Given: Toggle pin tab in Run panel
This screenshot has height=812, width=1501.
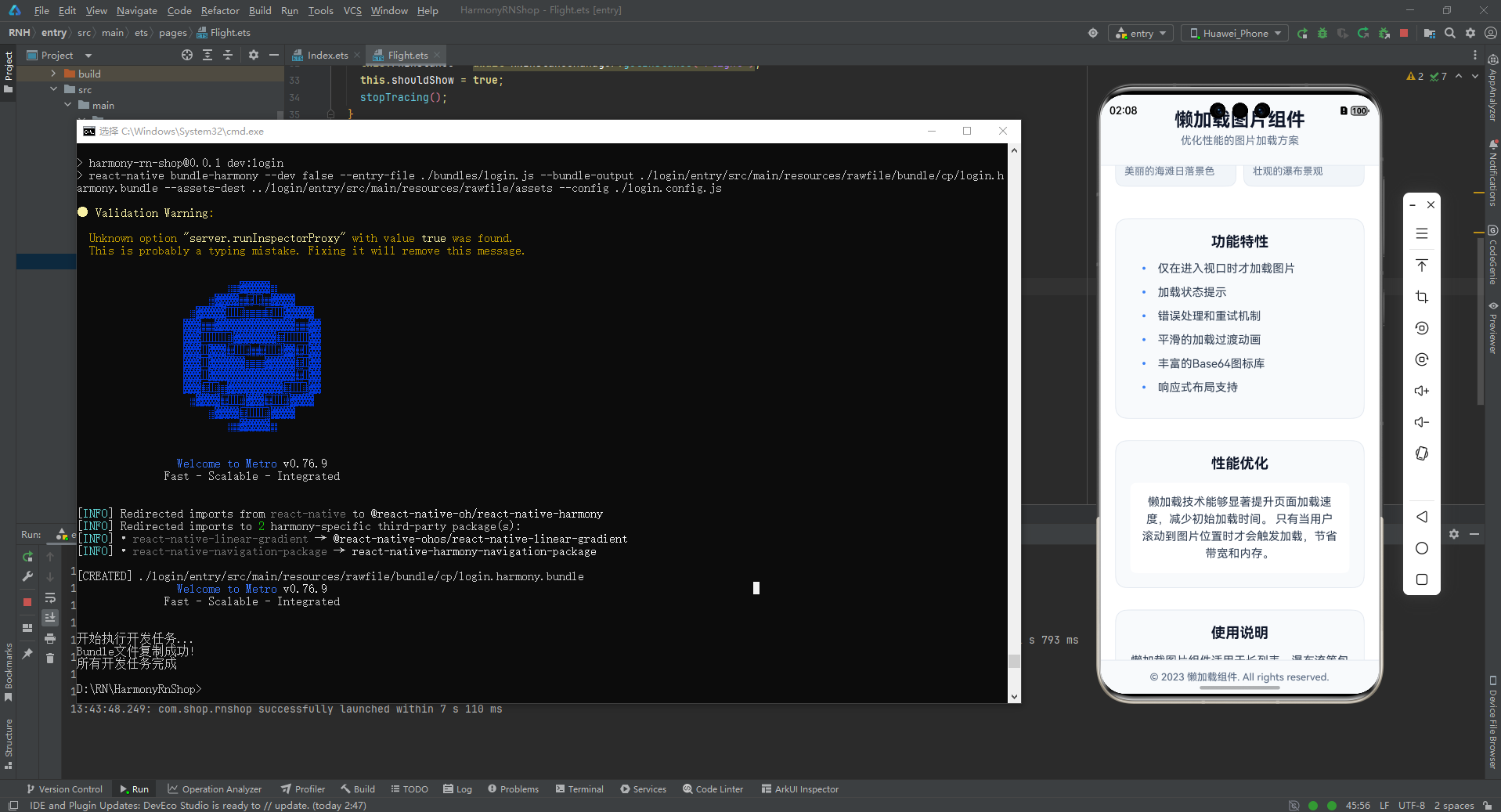Looking at the screenshot, I should pos(27,654).
